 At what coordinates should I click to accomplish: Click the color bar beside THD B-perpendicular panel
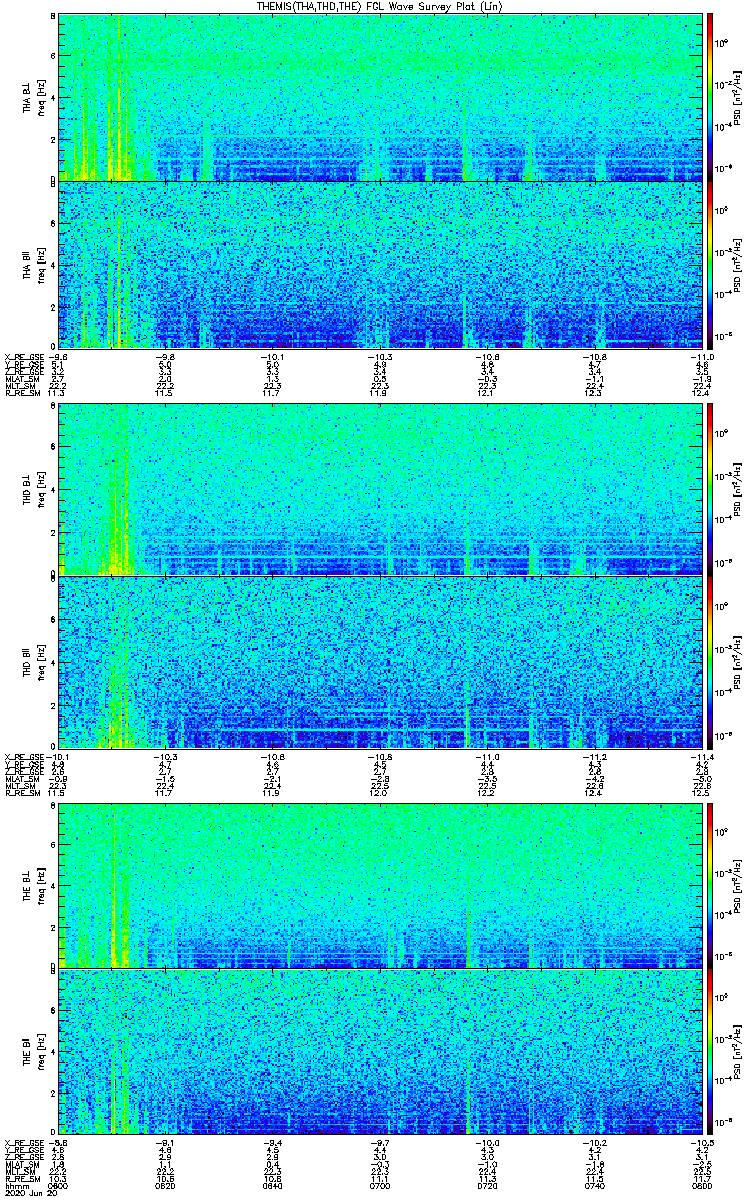pos(711,491)
